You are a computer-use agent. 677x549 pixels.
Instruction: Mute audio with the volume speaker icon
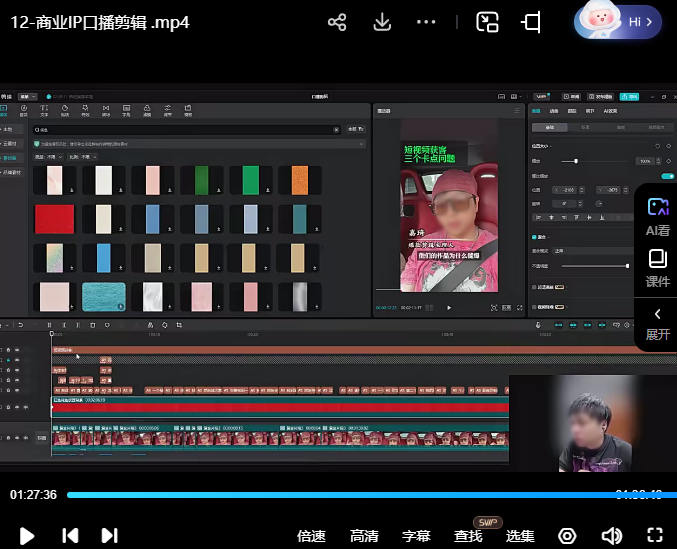pos(611,536)
